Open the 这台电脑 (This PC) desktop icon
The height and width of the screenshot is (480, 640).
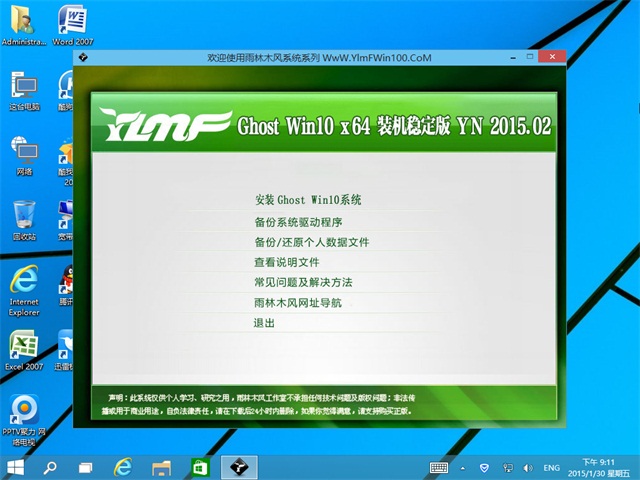point(24,91)
